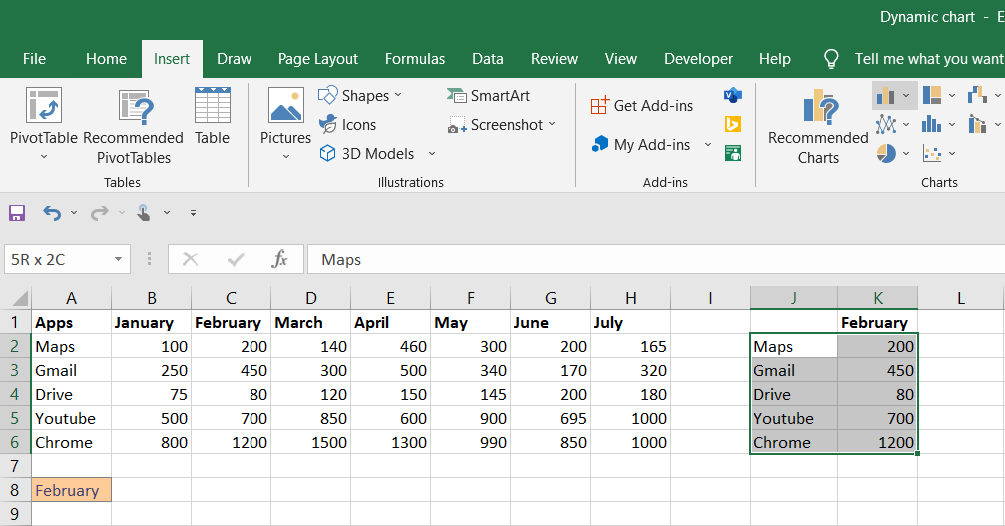
Task: Click the Visio Data Visualizer add-in icon
Action: click(x=733, y=95)
